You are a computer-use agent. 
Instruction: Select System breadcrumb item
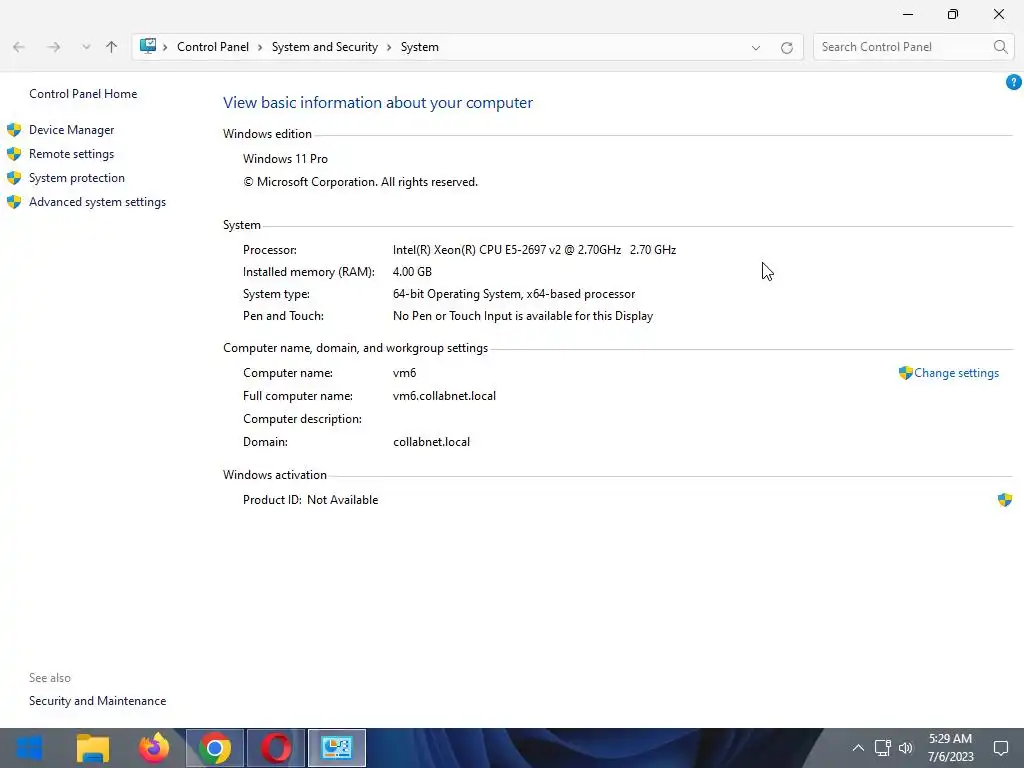click(419, 47)
